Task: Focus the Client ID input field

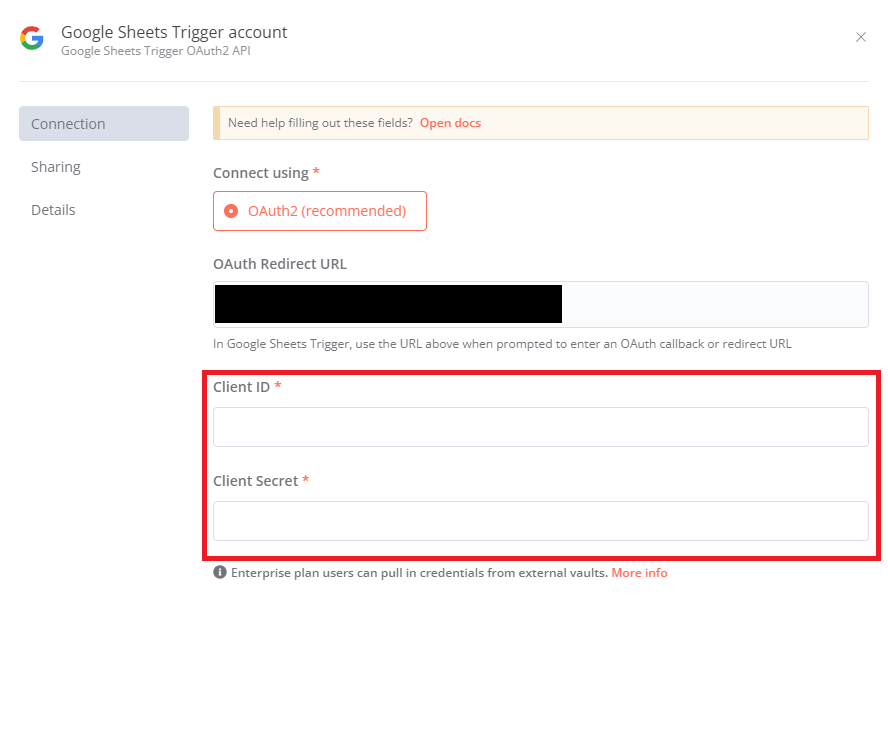Action: click(541, 427)
